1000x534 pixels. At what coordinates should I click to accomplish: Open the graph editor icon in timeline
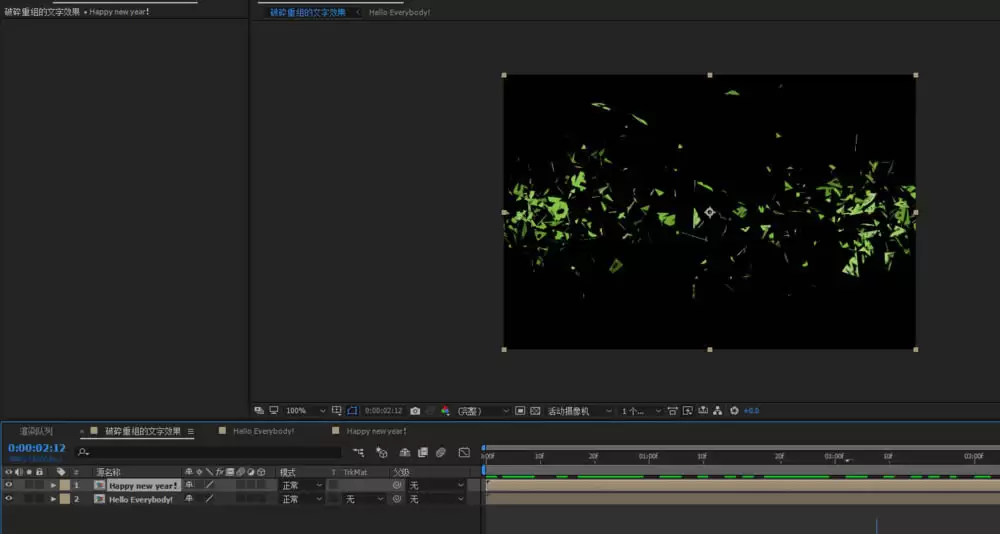pos(464,452)
